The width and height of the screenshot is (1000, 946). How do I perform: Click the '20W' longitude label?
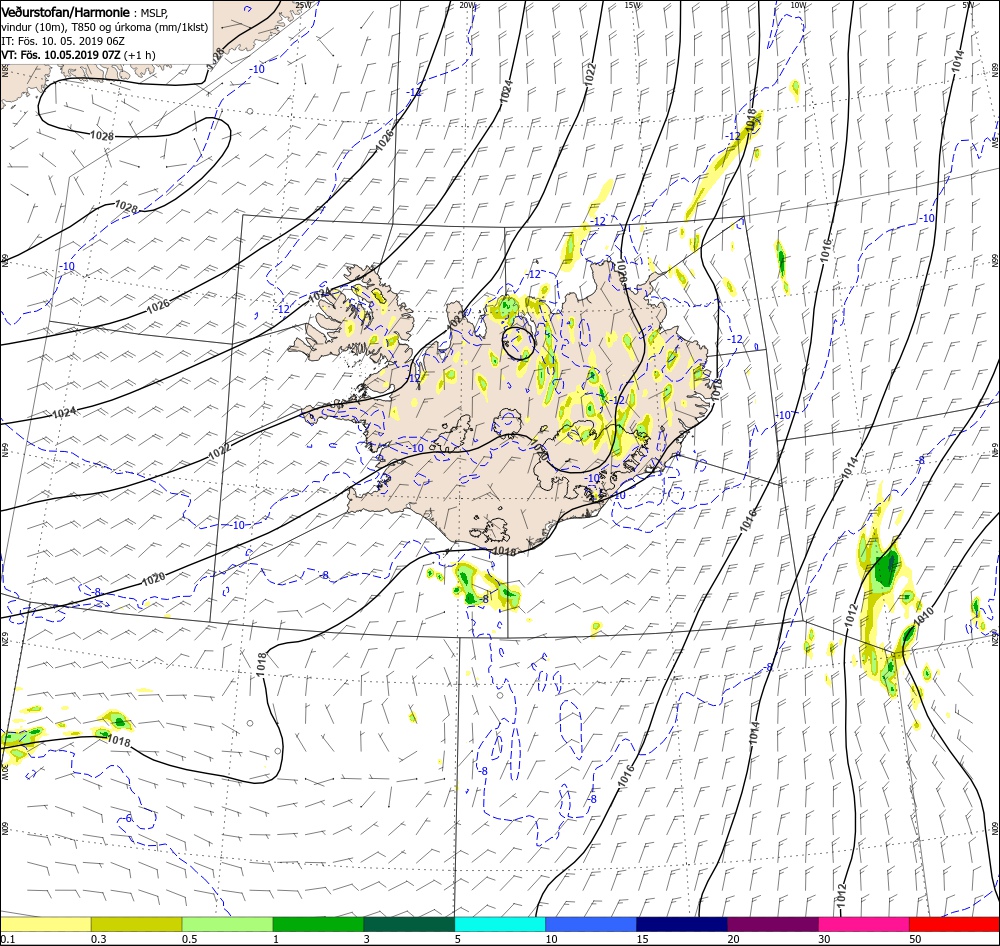(467, 5)
